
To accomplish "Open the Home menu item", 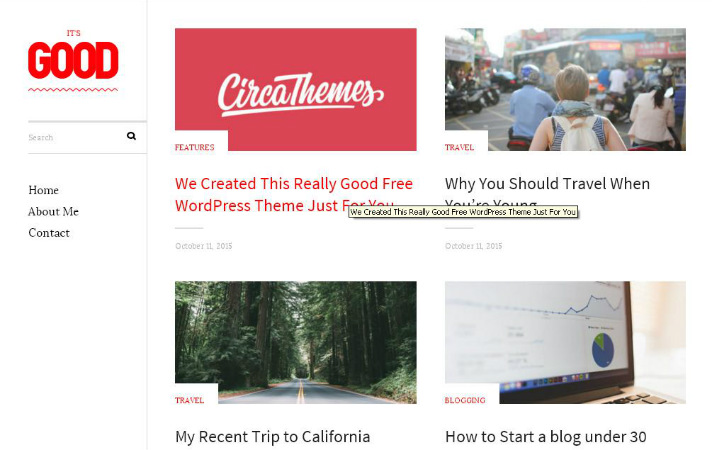I will (x=44, y=190).
